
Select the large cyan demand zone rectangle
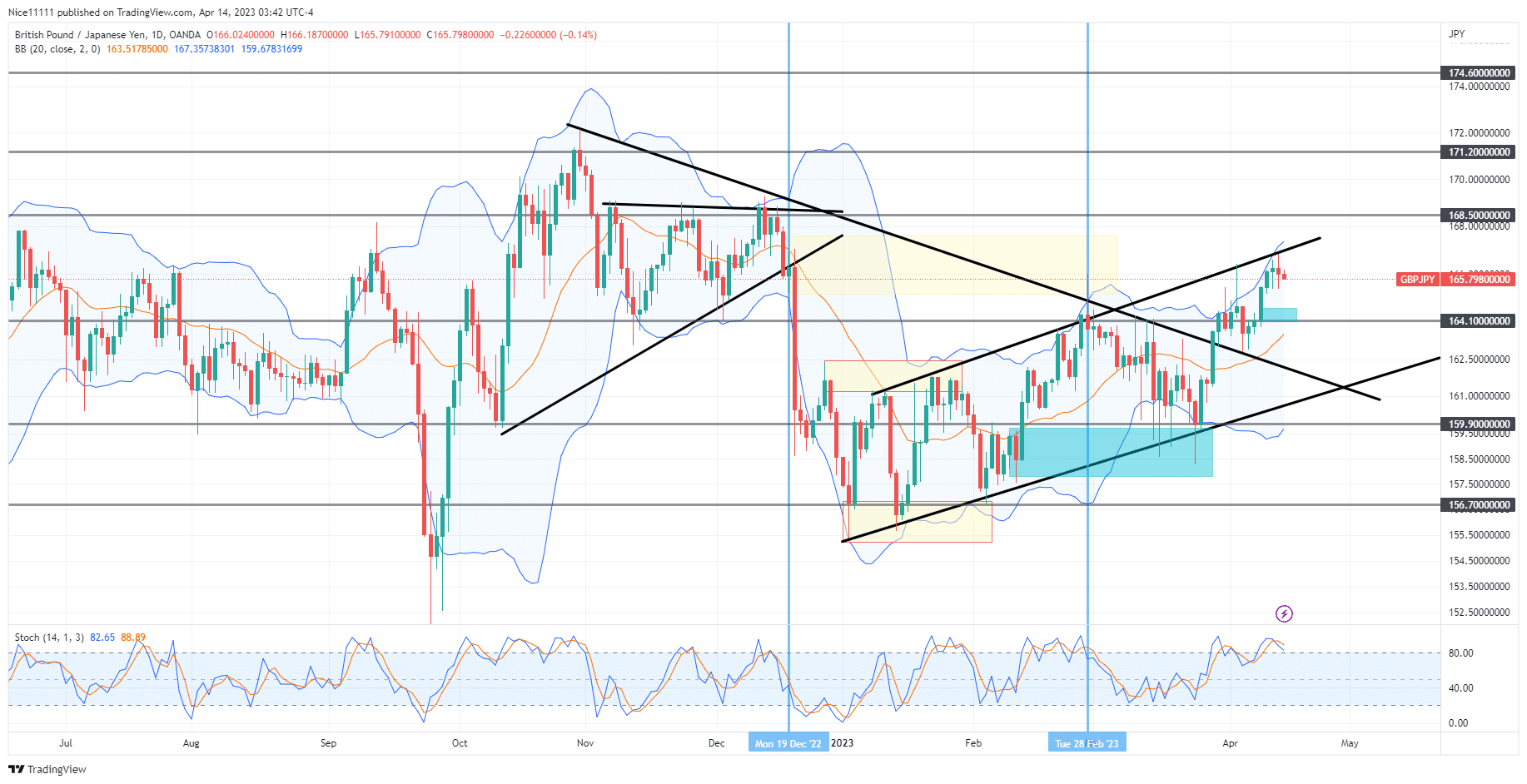(1111, 452)
